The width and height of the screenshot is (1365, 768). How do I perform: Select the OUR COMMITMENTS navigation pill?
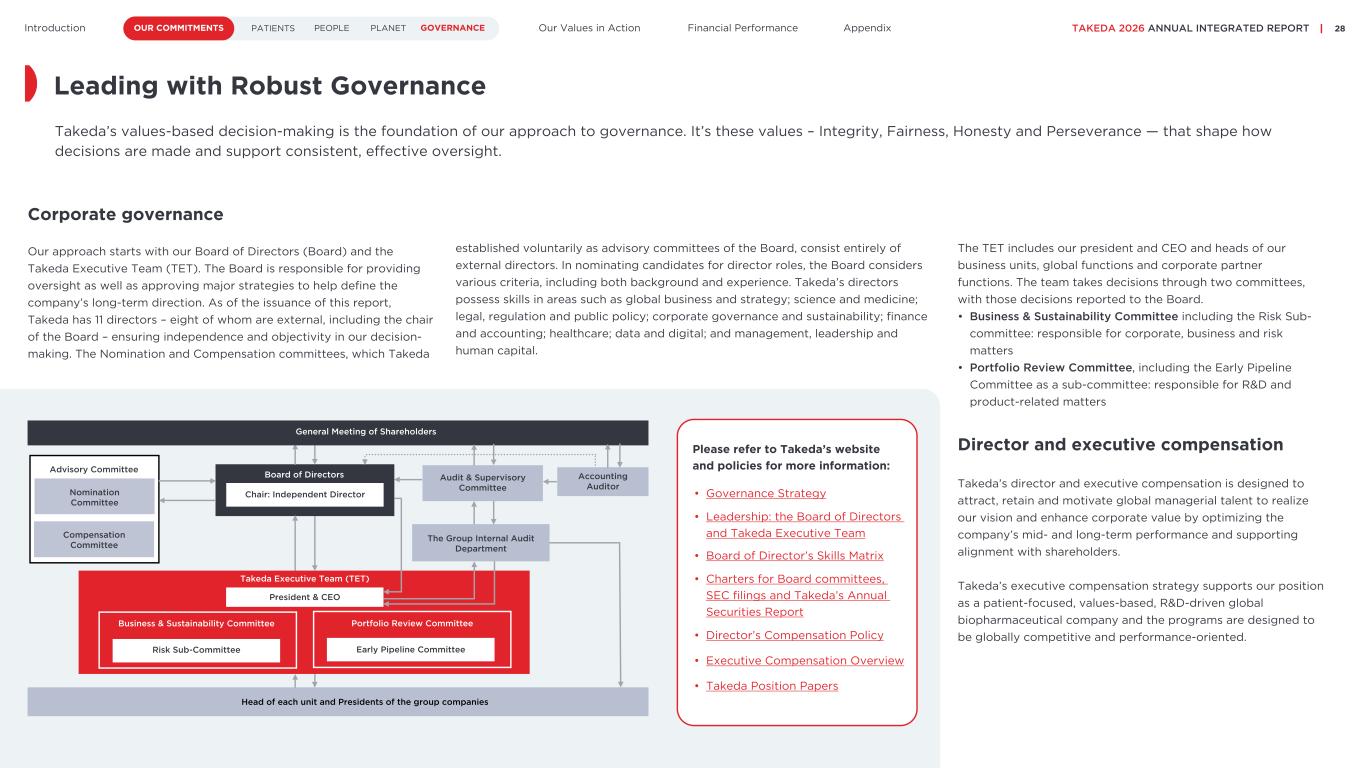[178, 28]
